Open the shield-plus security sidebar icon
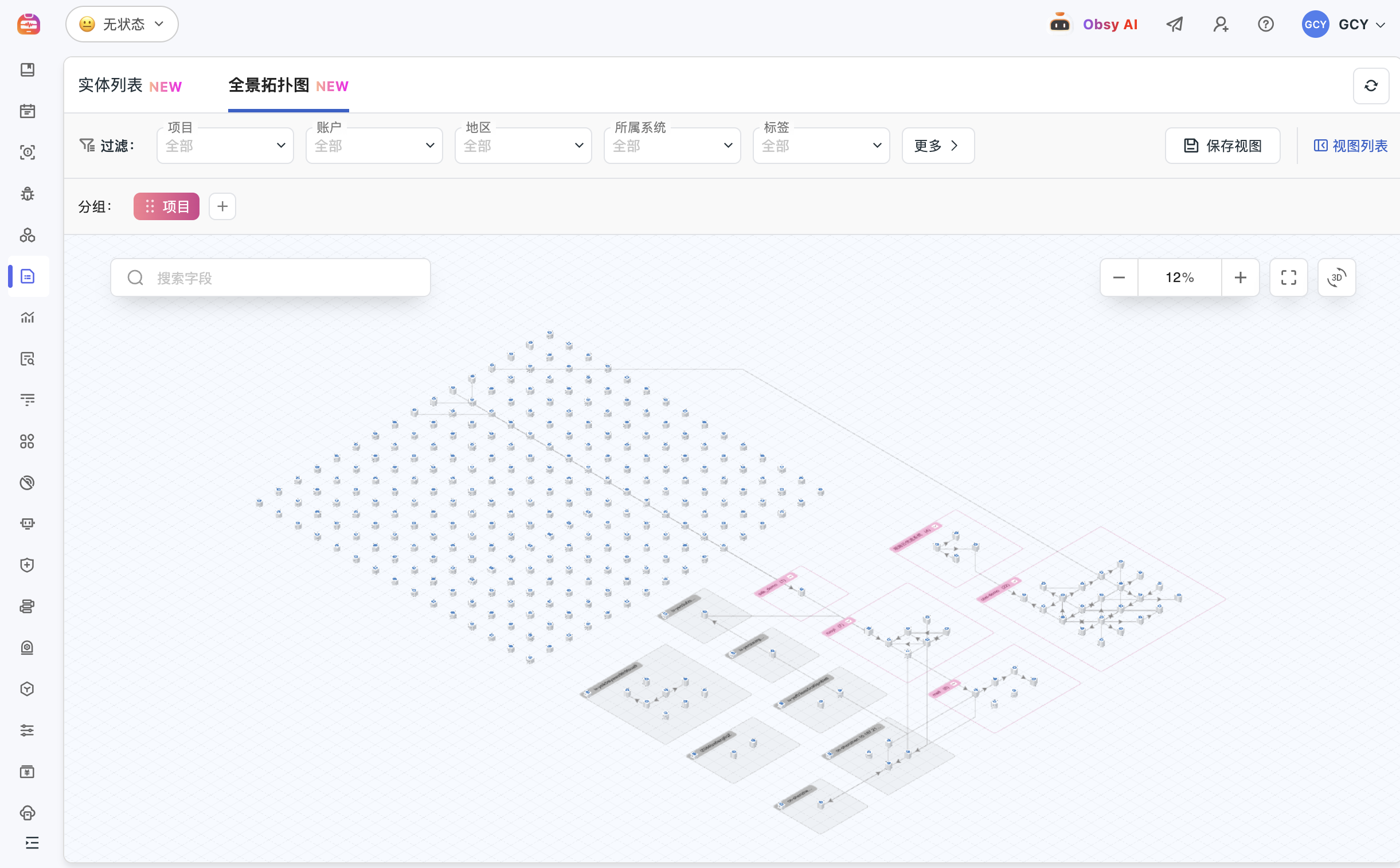The width and height of the screenshot is (1400, 868). click(x=28, y=565)
